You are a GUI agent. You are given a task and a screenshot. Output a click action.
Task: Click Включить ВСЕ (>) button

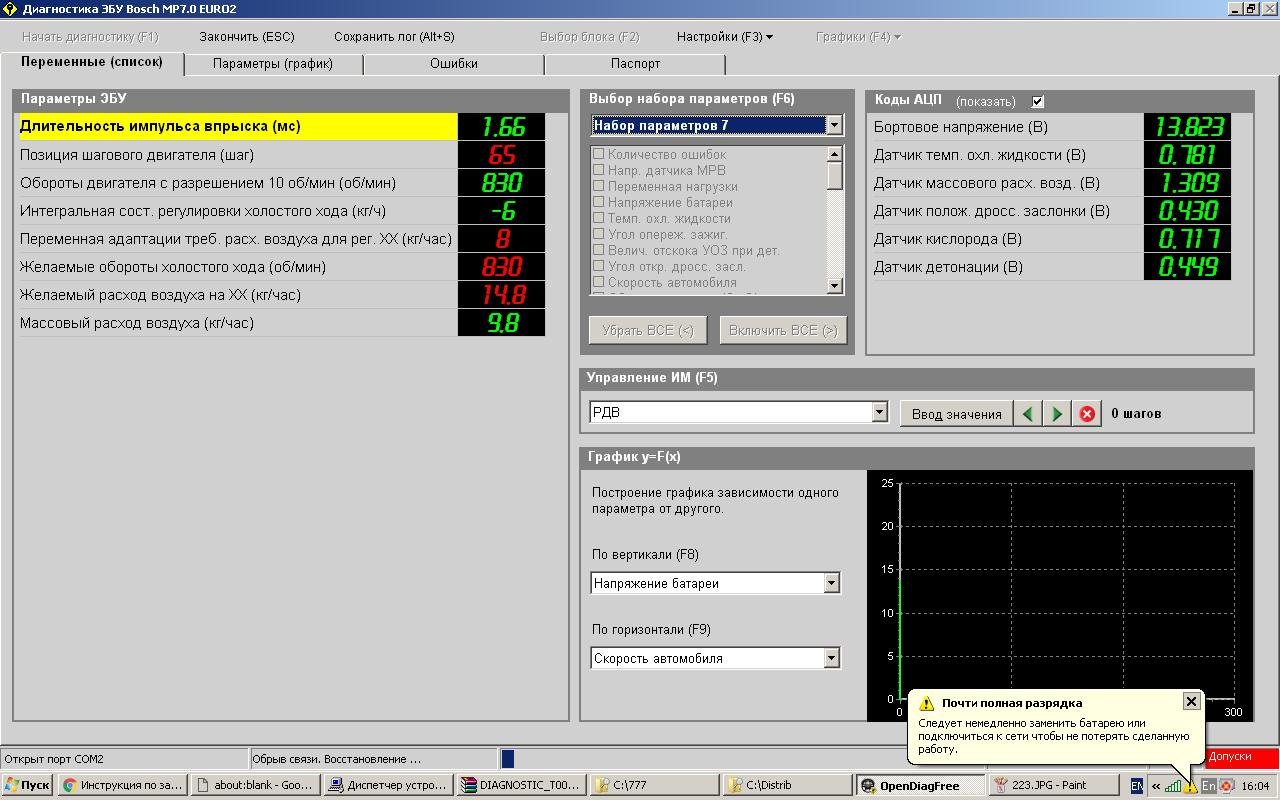[783, 330]
